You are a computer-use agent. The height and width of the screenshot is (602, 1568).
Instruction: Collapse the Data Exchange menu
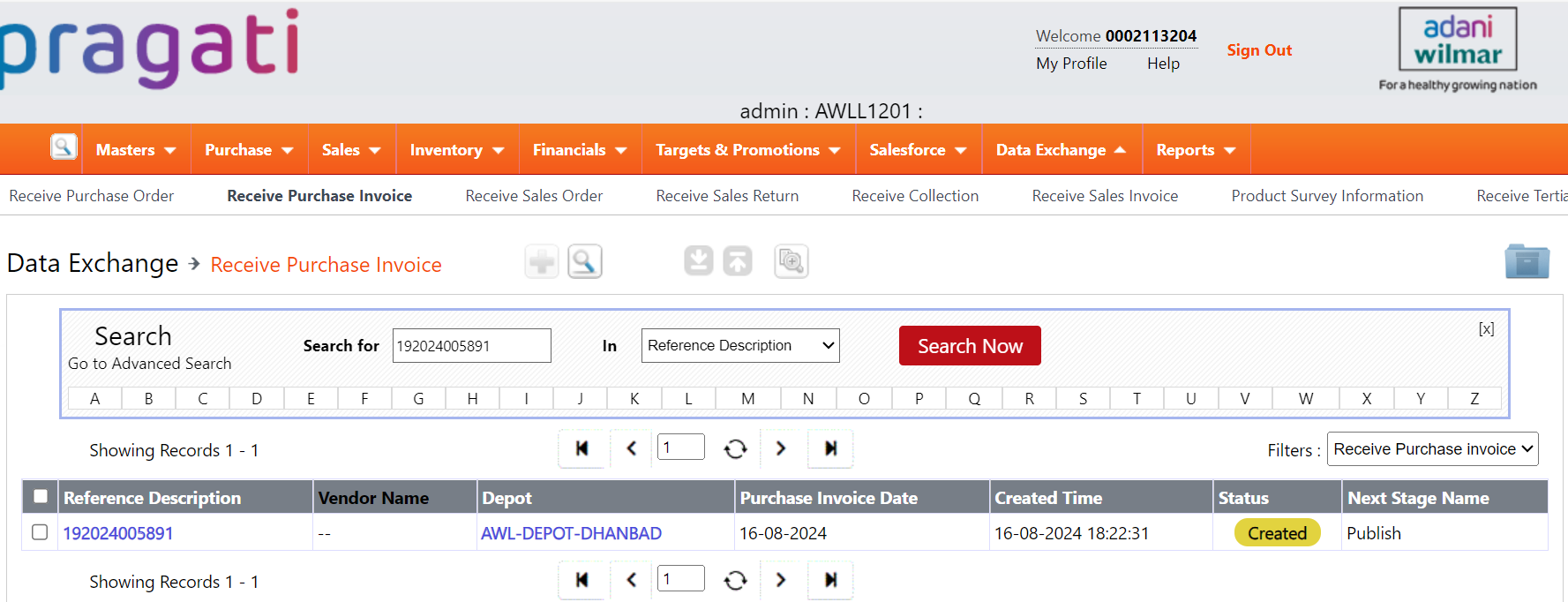(1061, 150)
